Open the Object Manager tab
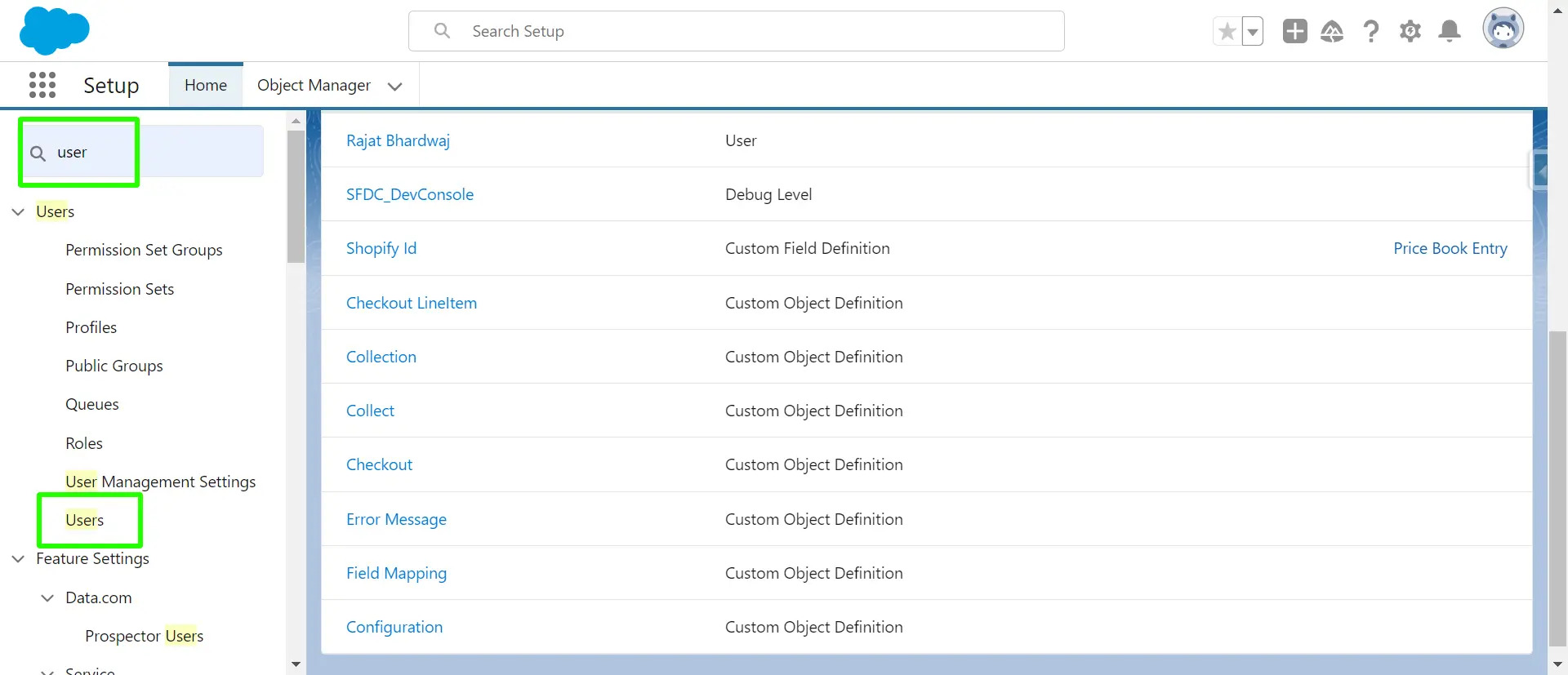The width and height of the screenshot is (1568, 675). (314, 85)
